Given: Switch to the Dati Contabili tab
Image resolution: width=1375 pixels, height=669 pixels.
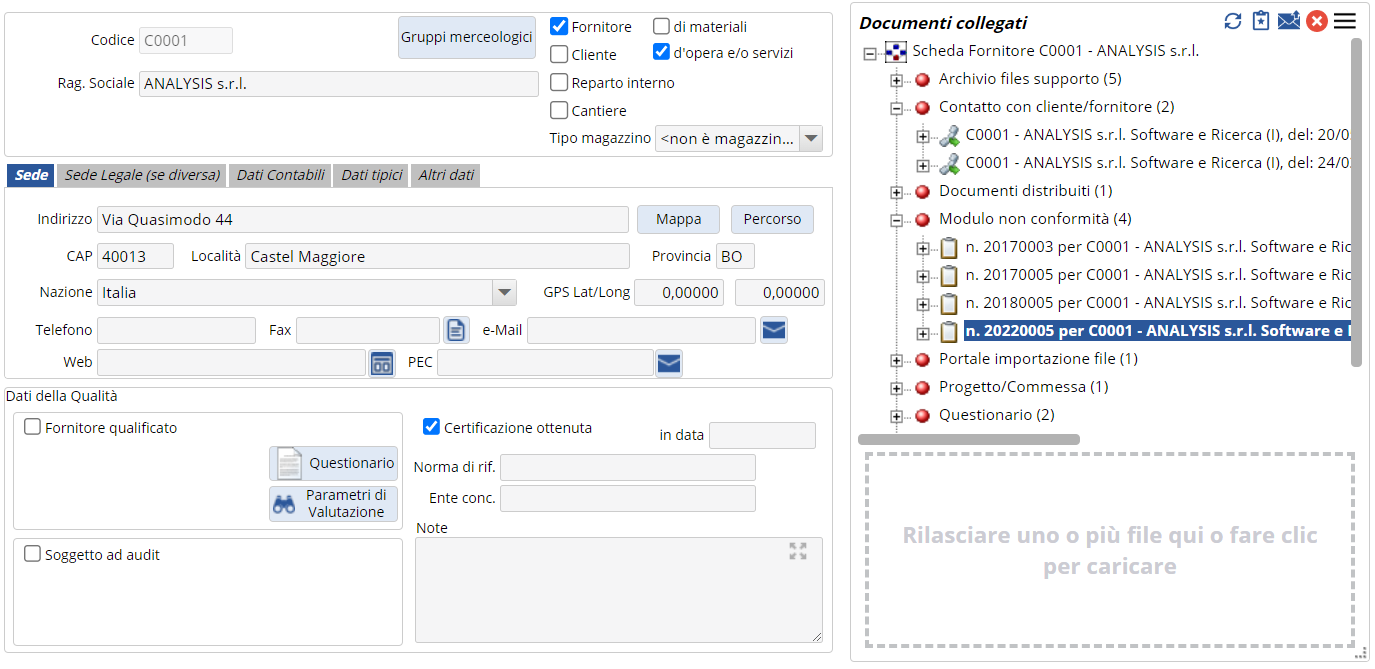Looking at the screenshot, I should (280, 175).
